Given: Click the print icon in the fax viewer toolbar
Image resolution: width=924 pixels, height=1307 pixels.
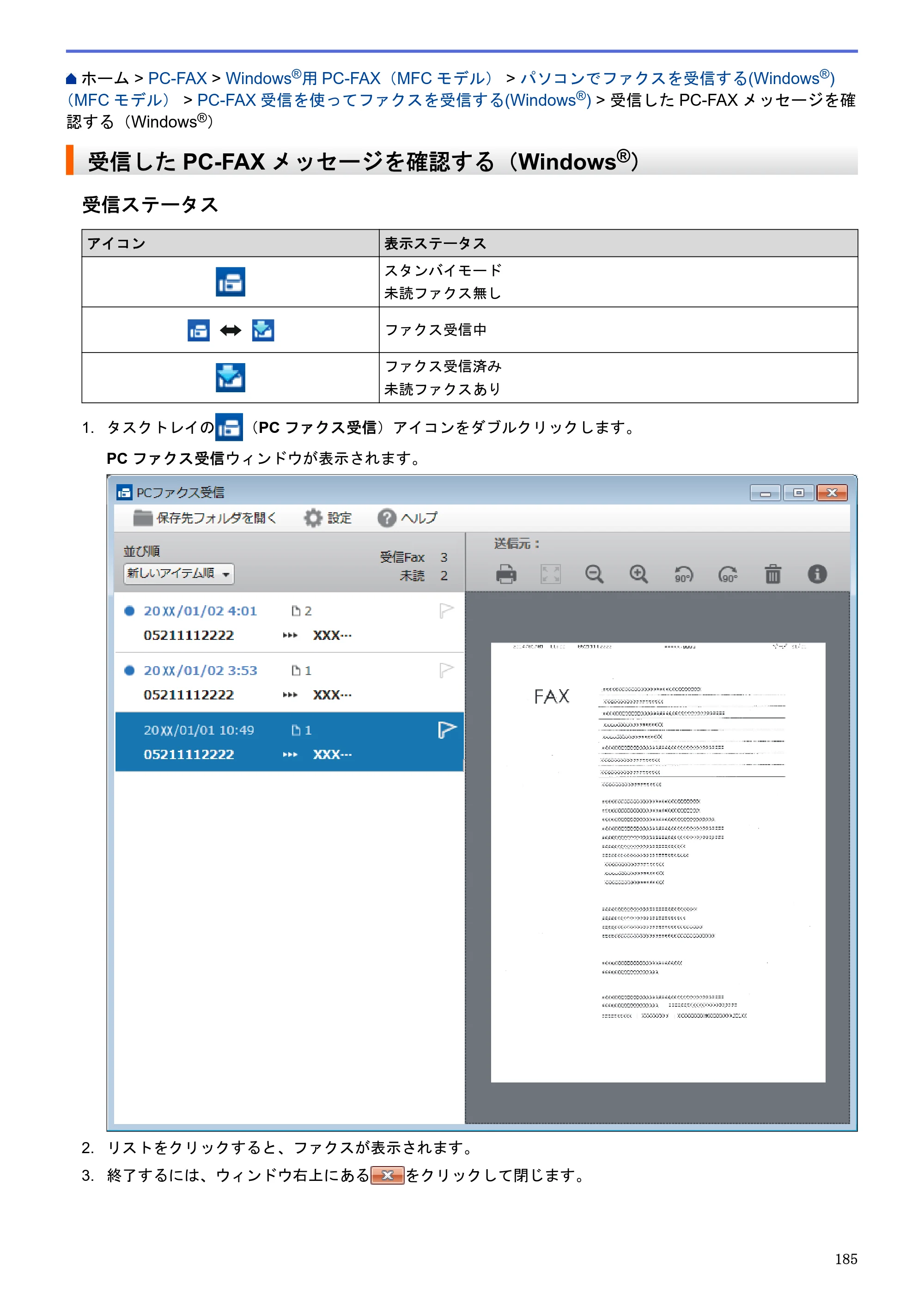Looking at the screenshot, I should 505,574.
